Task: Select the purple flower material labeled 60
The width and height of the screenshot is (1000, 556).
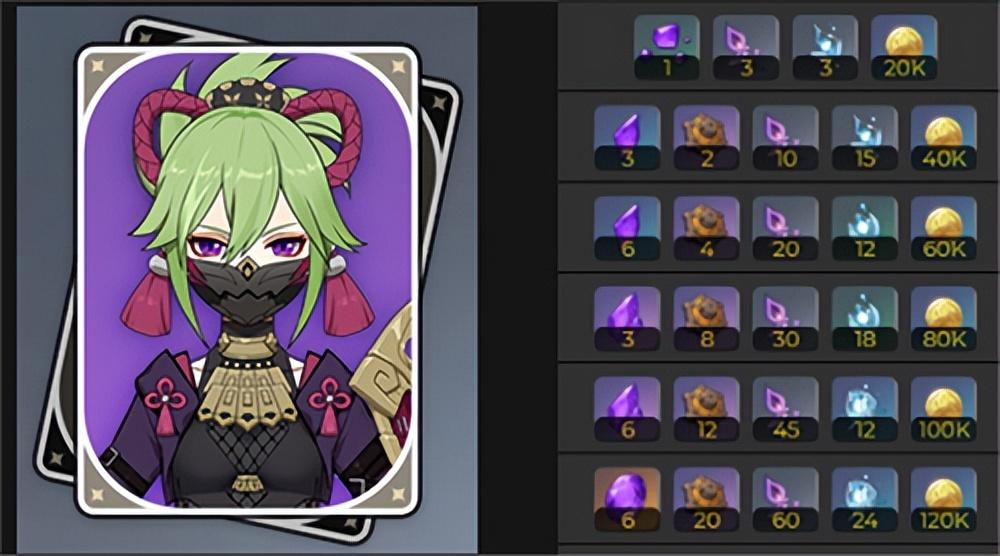Action: (785, 500)
